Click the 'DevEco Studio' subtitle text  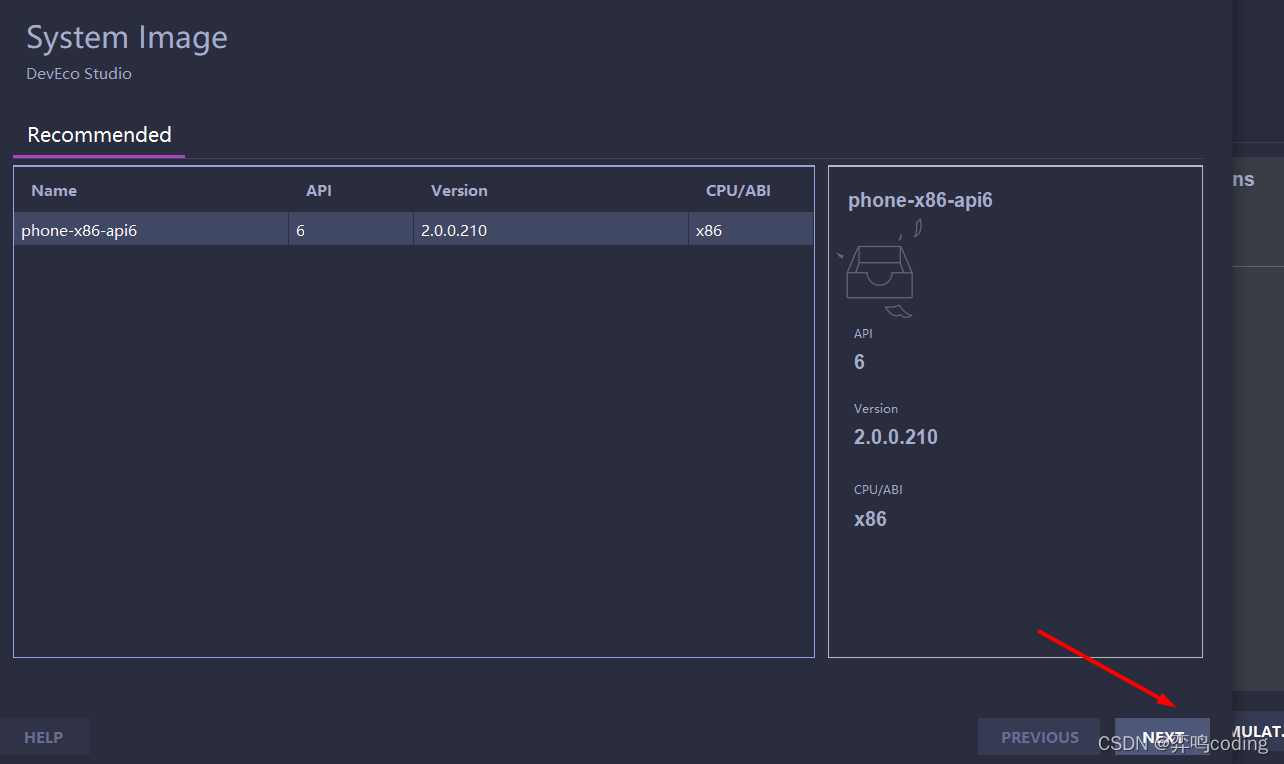click(x=79, y=74)
